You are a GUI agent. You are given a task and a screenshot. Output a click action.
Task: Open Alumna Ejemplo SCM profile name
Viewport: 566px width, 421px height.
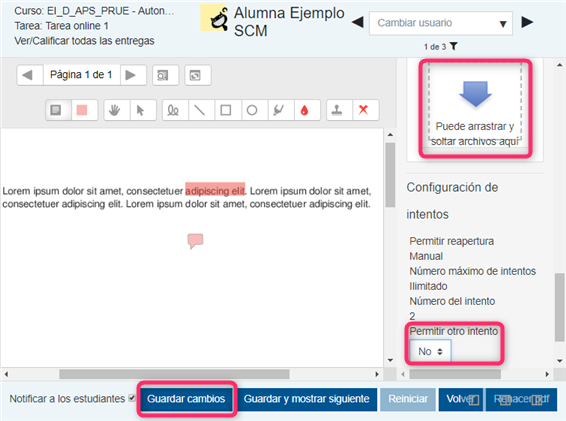point(289,22)
